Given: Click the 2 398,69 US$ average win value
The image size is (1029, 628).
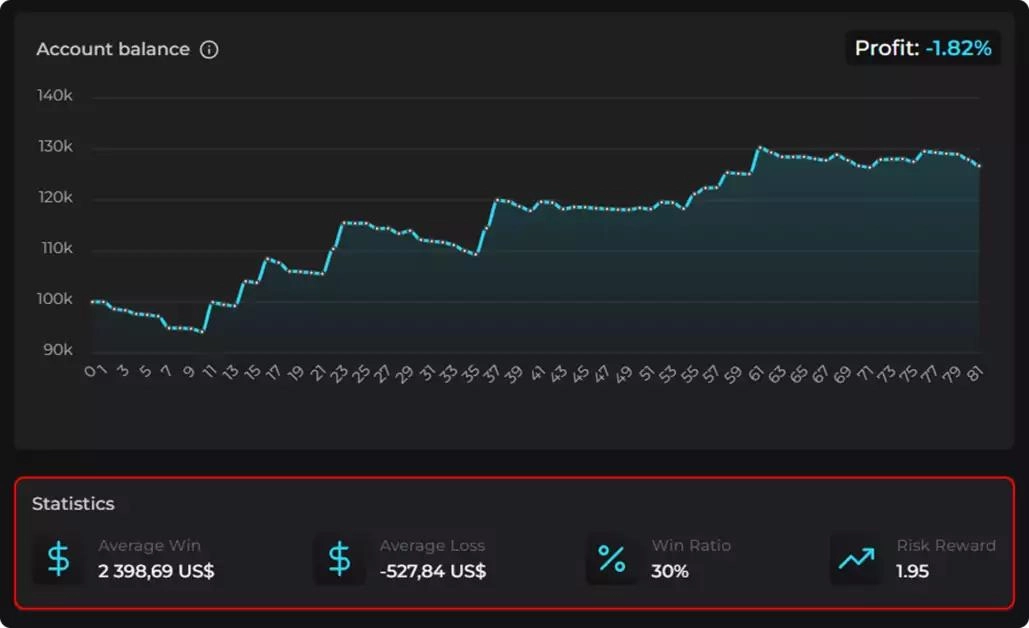Looking at the screenshot, I should pyautogui.click(x=156, y=572).
